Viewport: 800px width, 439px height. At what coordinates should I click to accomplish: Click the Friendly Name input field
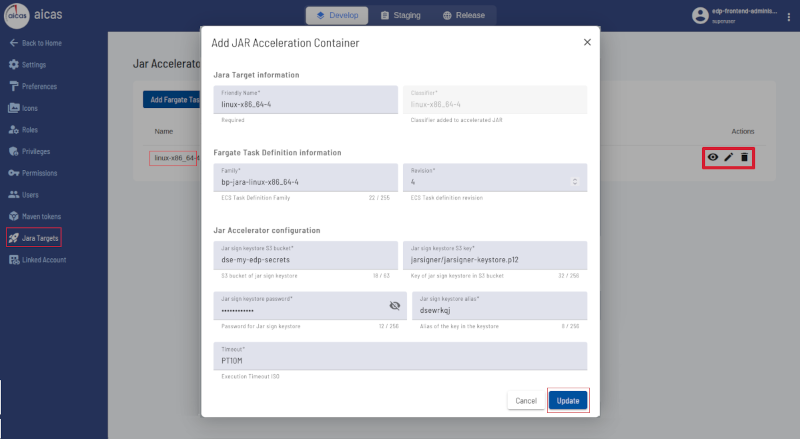pyautogui.click(x=306, y=100)
